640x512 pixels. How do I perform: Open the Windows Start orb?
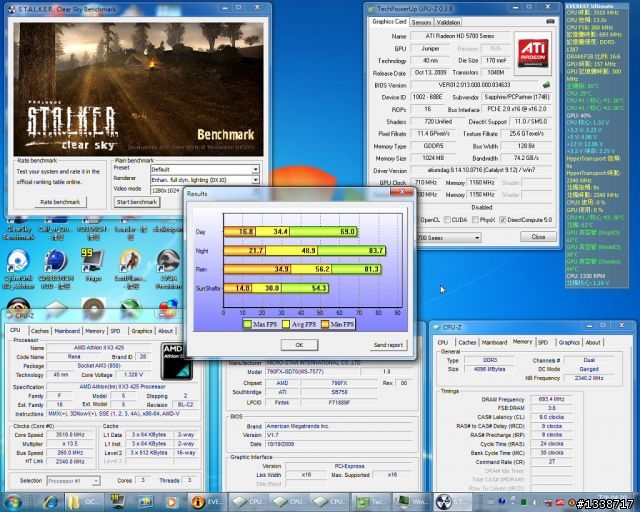(x=14, y=500)
